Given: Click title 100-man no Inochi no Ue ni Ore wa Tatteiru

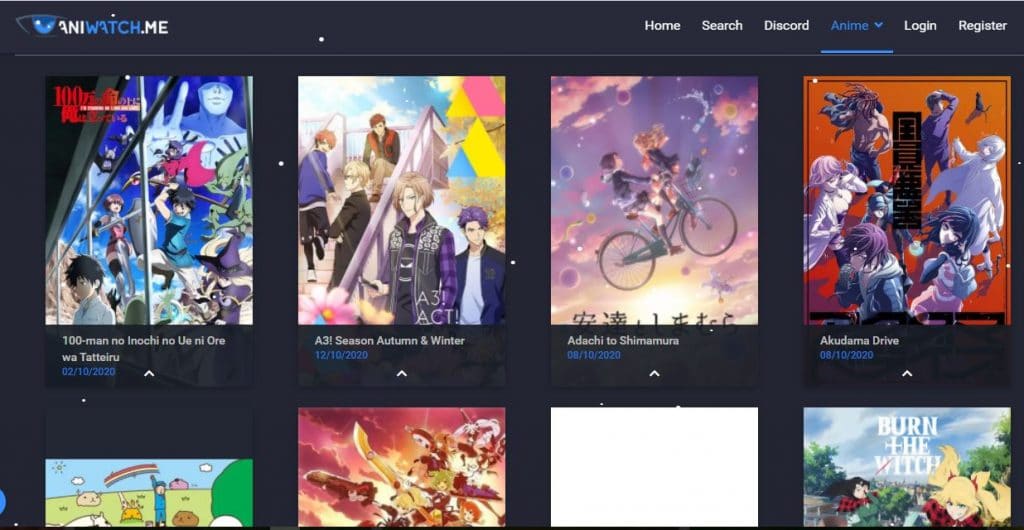Looking at the screenshot, I should click(144, 349).
